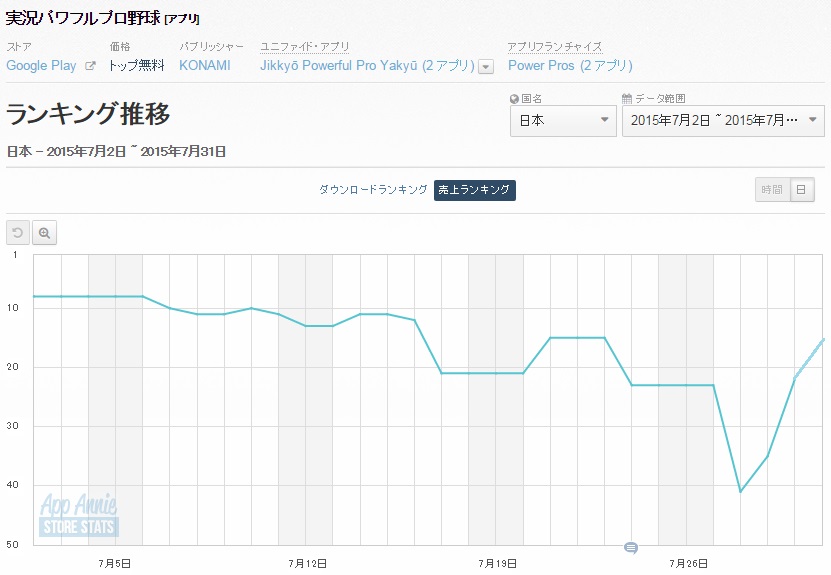Select the 売上ランキング tab
Viewport: 831px width, 575px height.
(x=474, y=190)
